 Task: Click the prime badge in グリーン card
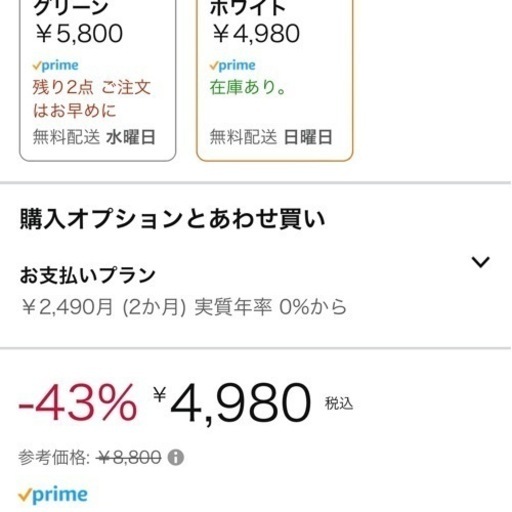point(56,65)
